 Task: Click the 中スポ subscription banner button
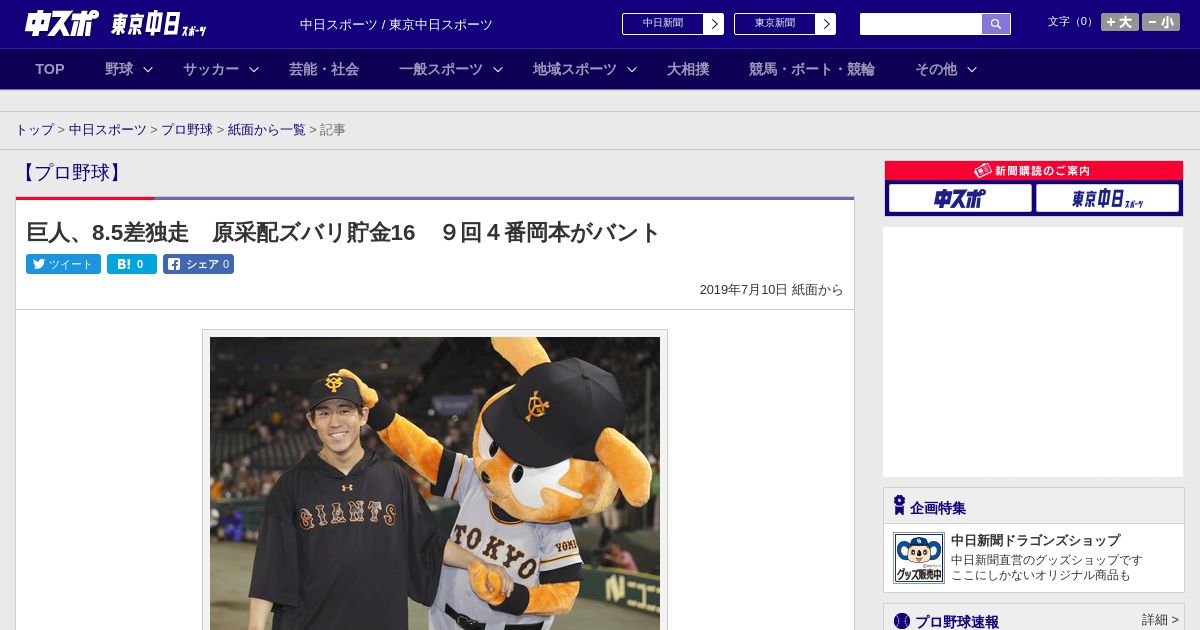(960, 198)
